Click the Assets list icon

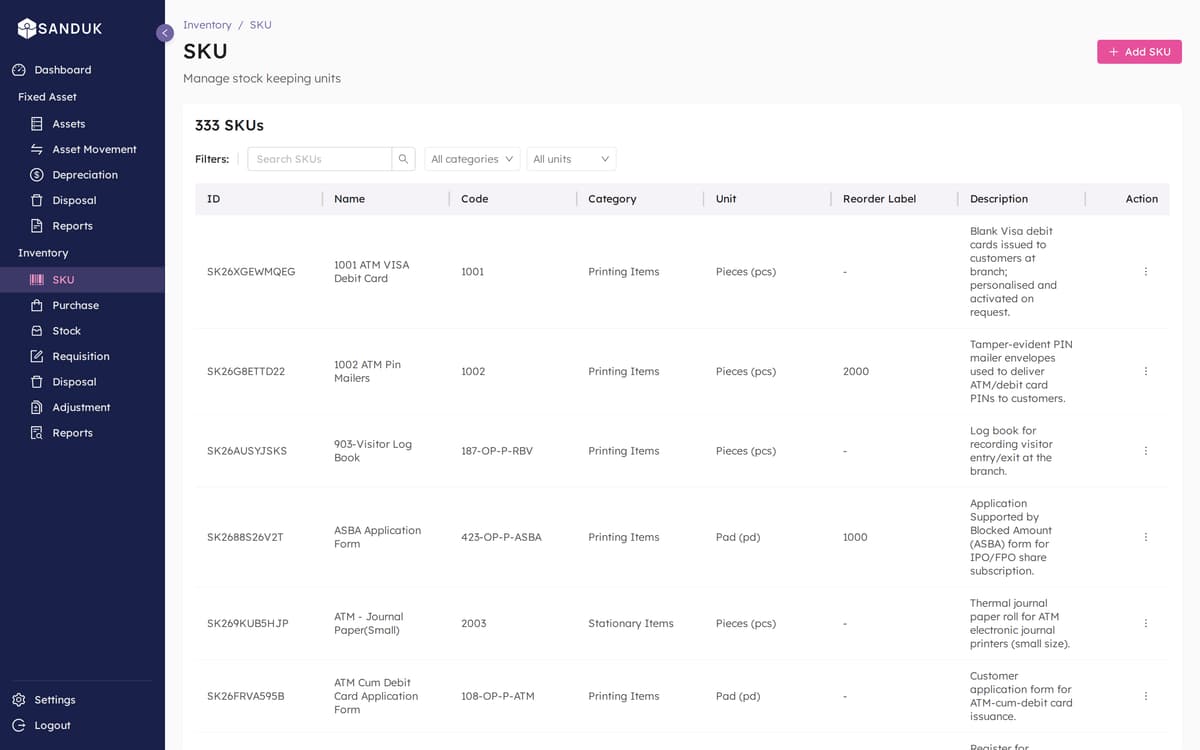(37, 124)
